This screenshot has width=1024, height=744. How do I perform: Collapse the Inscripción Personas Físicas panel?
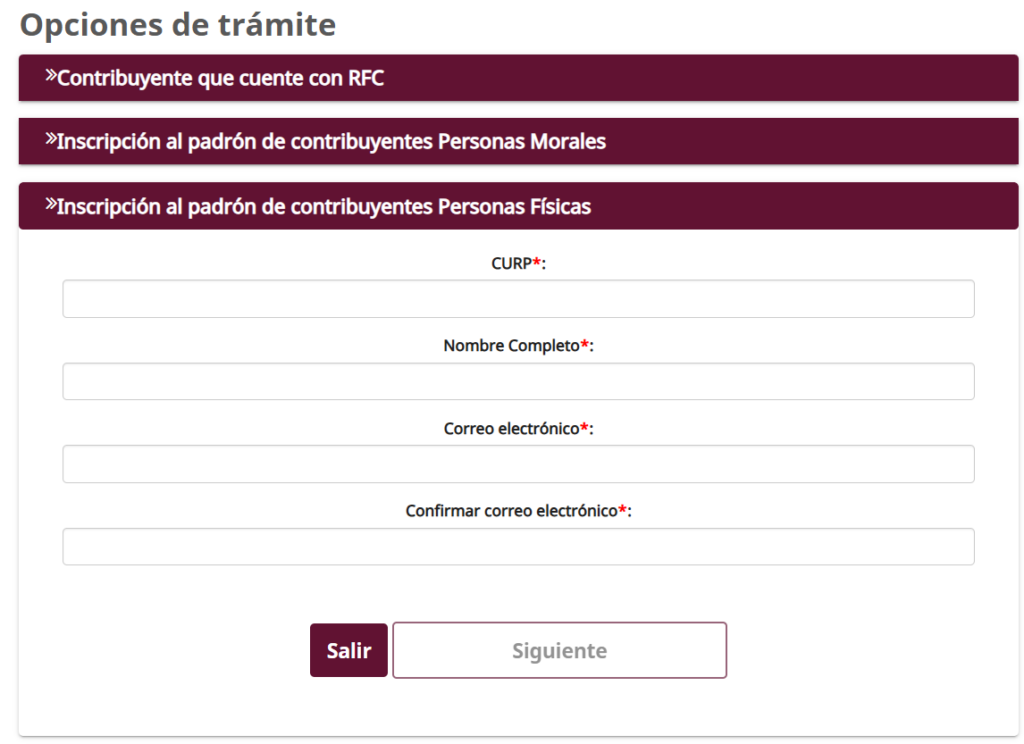pyautogui.click(x=323, y=207)
